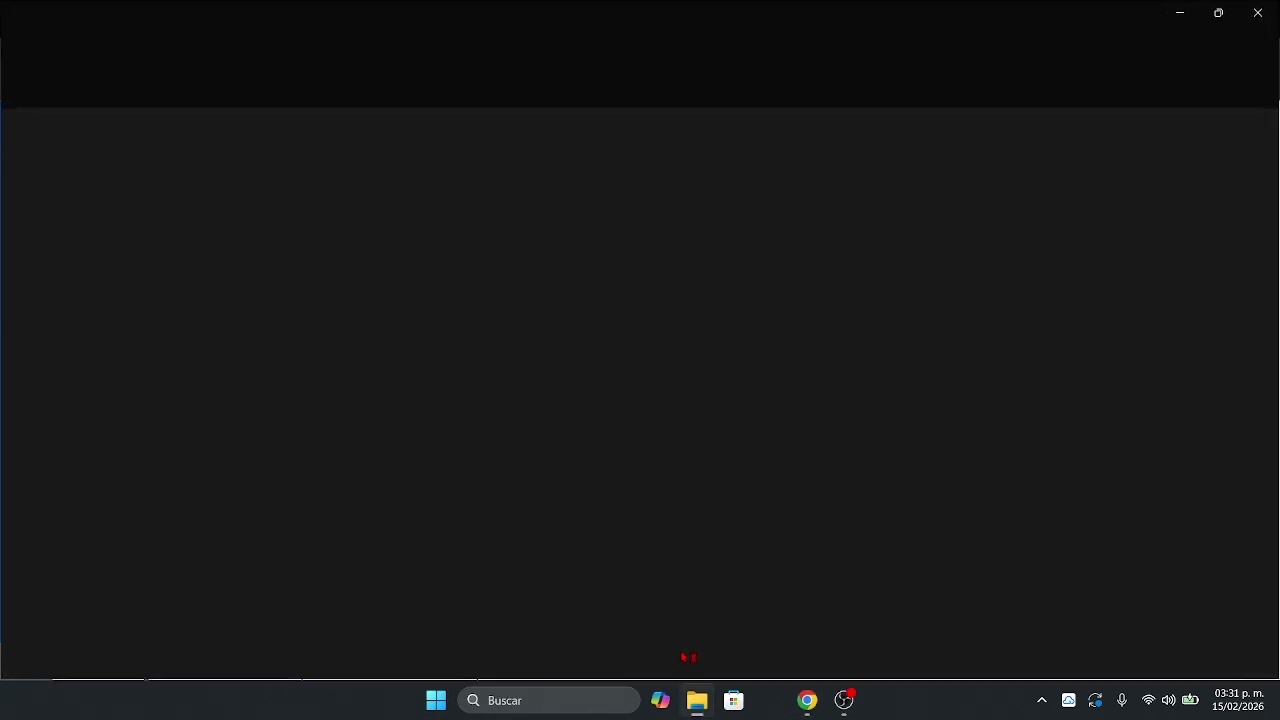
Task: Close the dark window
Action: (1257, 13)
